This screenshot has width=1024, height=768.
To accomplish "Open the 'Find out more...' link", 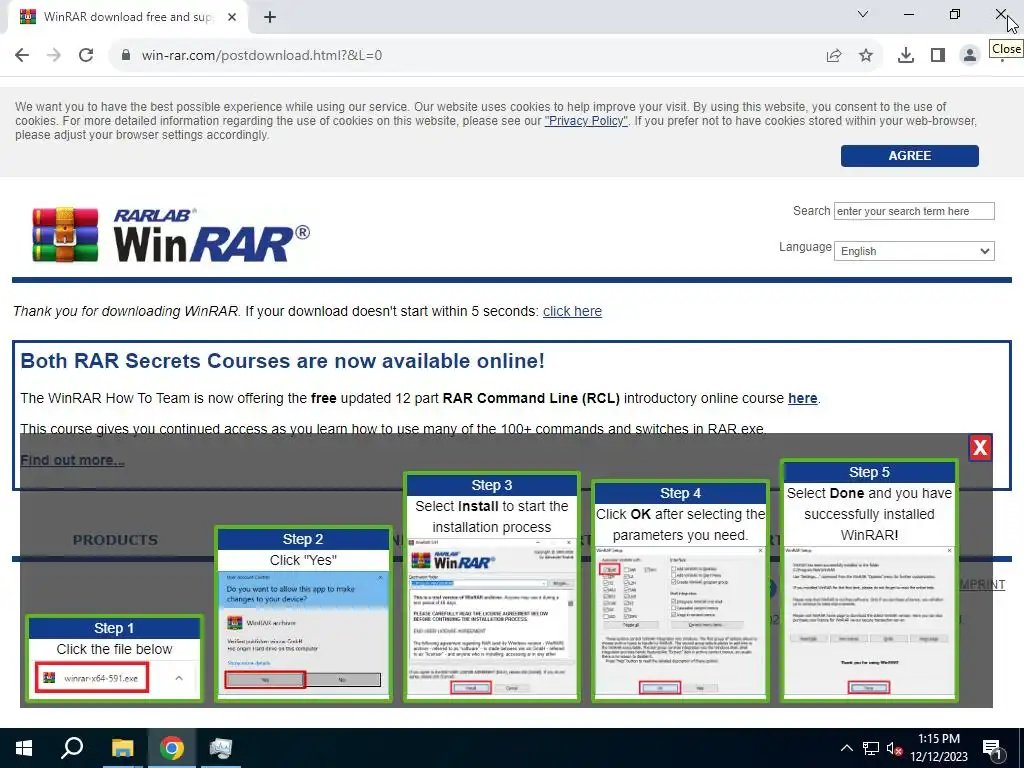I will point(72,460).
